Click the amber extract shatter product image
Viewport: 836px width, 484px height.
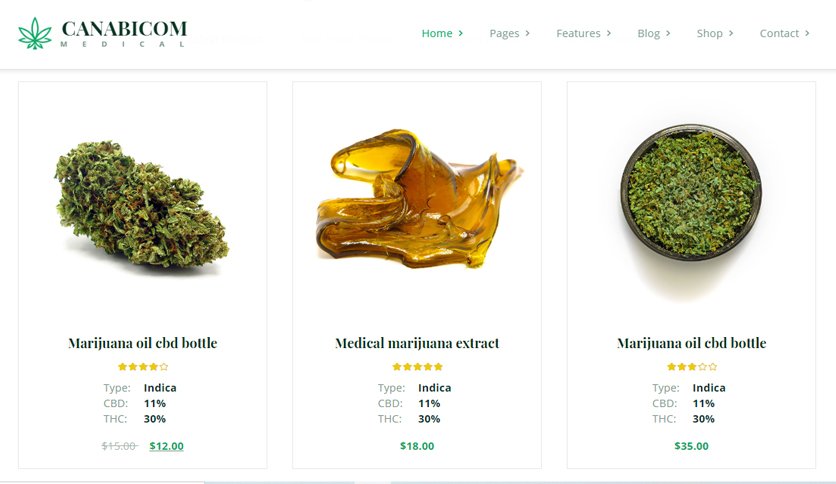pos(417,198)
